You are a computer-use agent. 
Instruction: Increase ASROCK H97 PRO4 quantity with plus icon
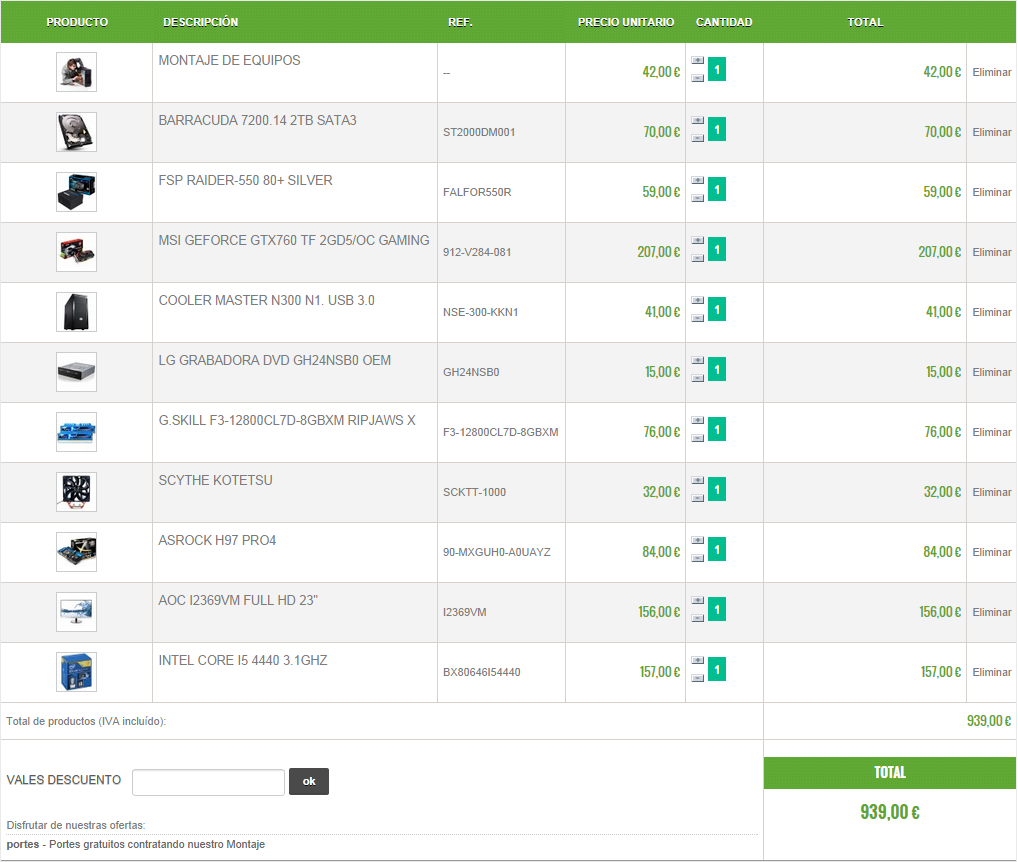pos(697,541)
